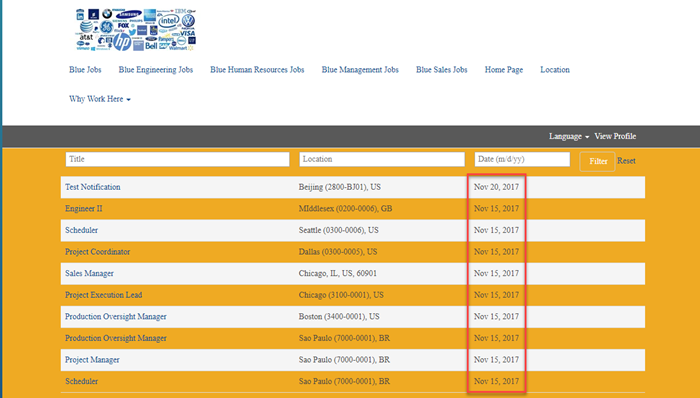Screen dimensions: 700x398
Task: Reset the job search filters
Action: (x=626, y=161)
